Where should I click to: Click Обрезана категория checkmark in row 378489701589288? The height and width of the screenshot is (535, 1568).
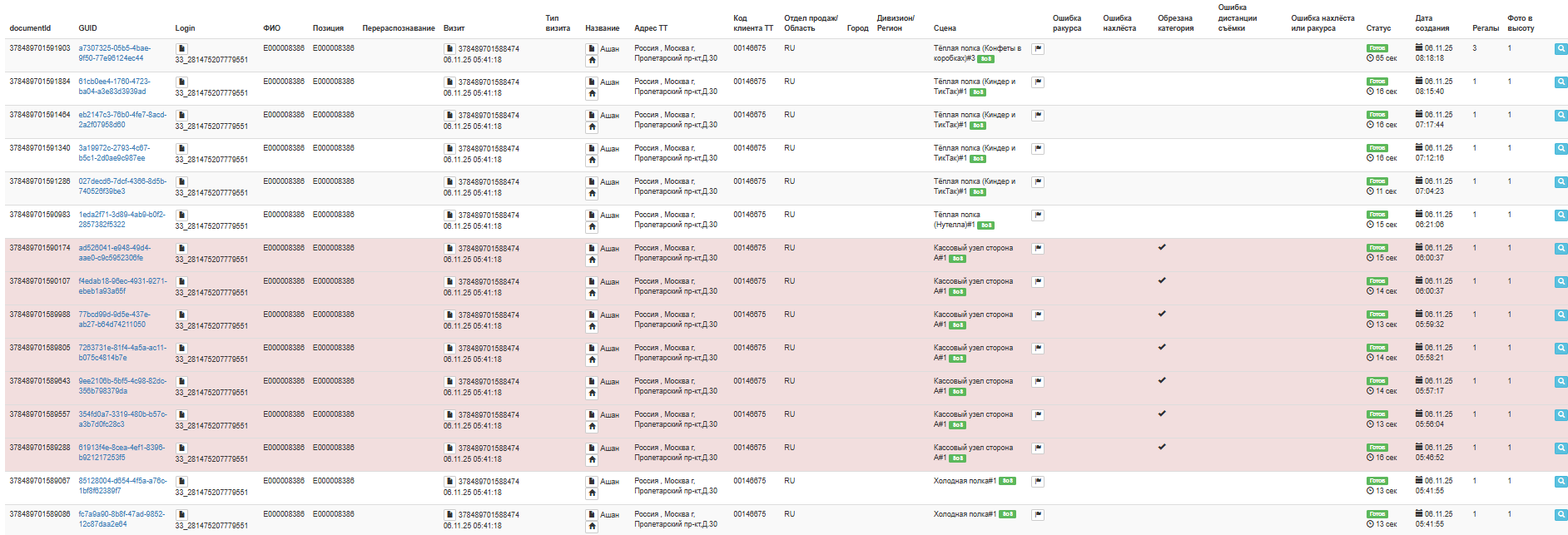[x=1162, y=447]
